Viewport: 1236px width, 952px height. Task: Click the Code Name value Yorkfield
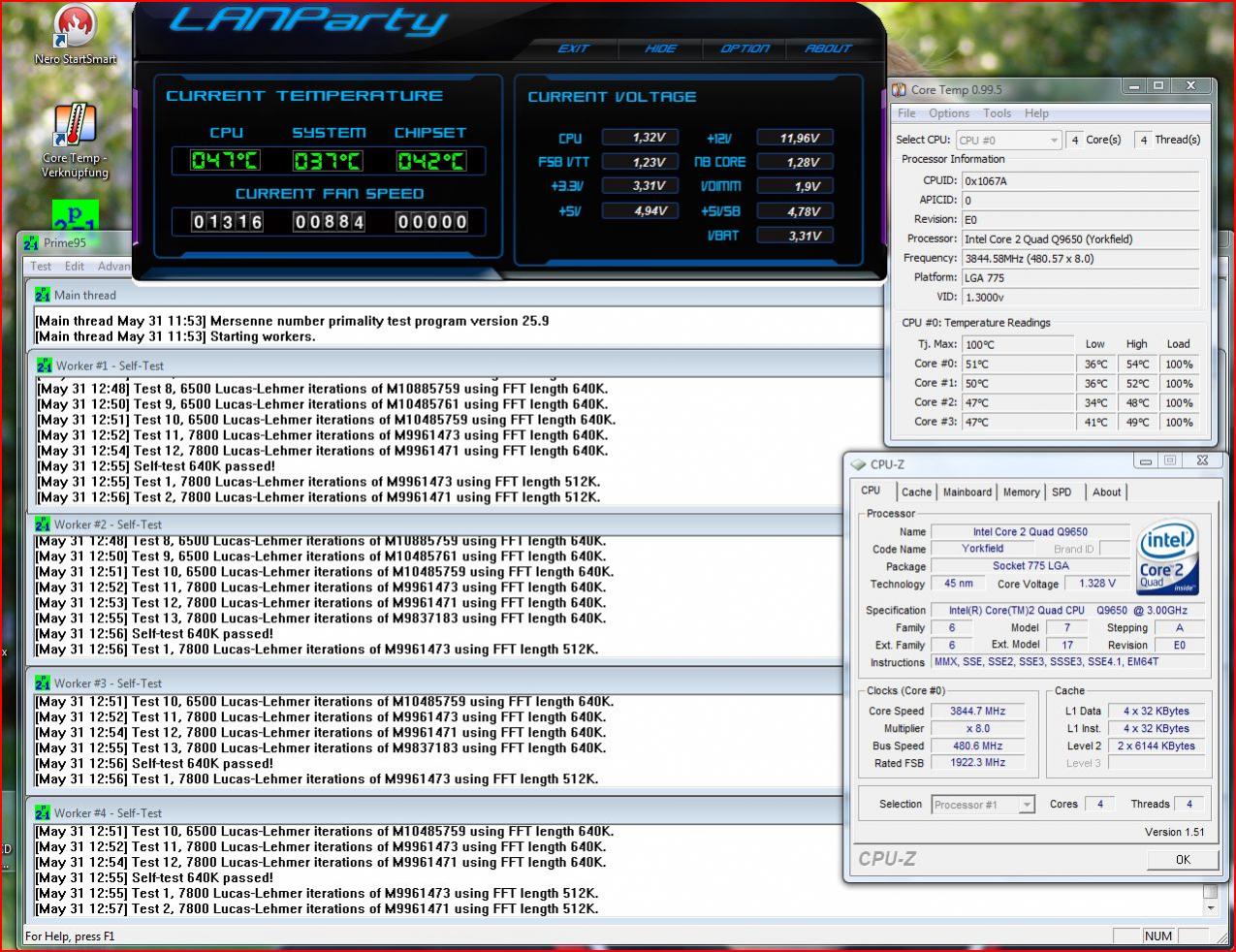[x=982, y=549]
